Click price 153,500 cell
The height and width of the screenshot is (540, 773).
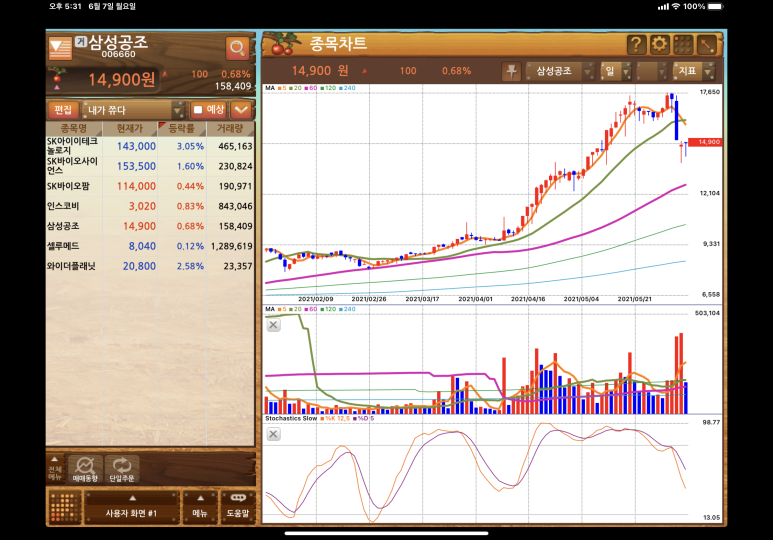[136, 166]
